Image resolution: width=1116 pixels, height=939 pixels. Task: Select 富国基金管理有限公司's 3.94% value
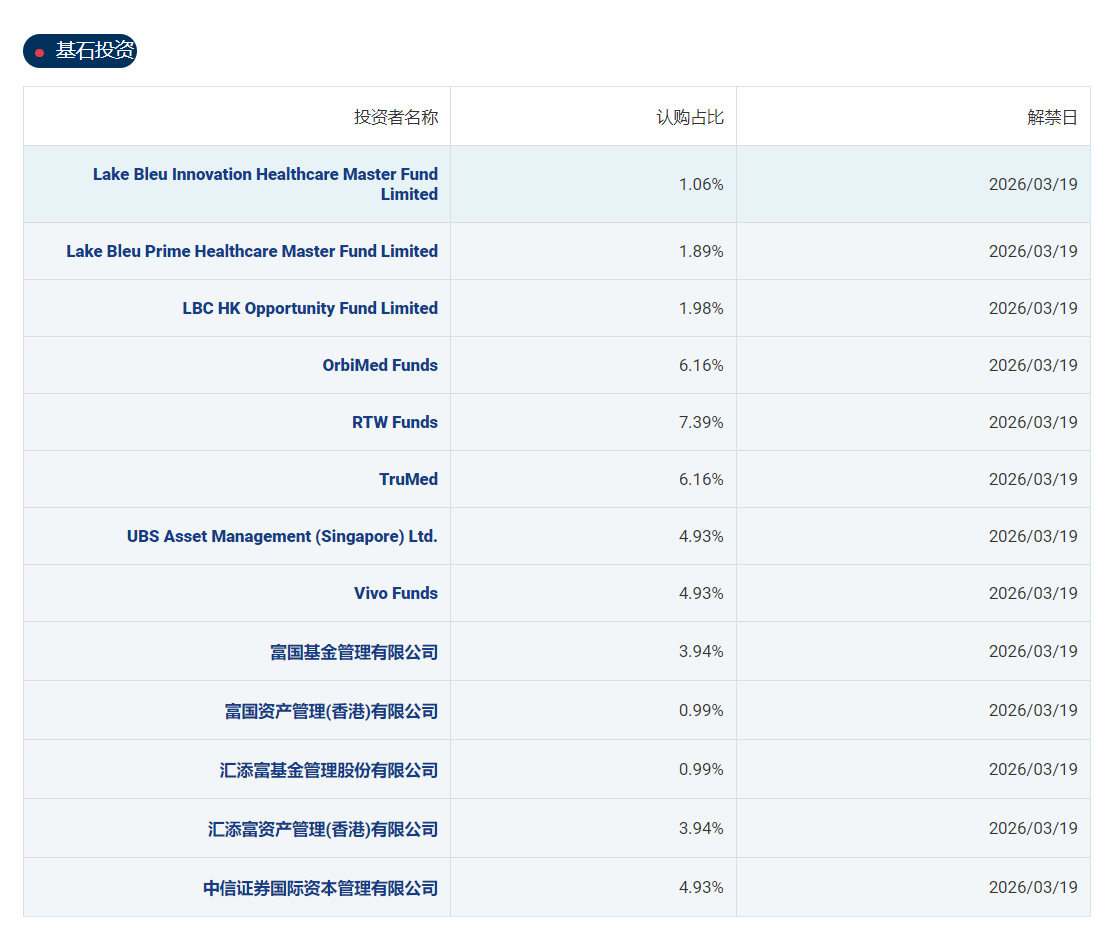pos(701,651)
